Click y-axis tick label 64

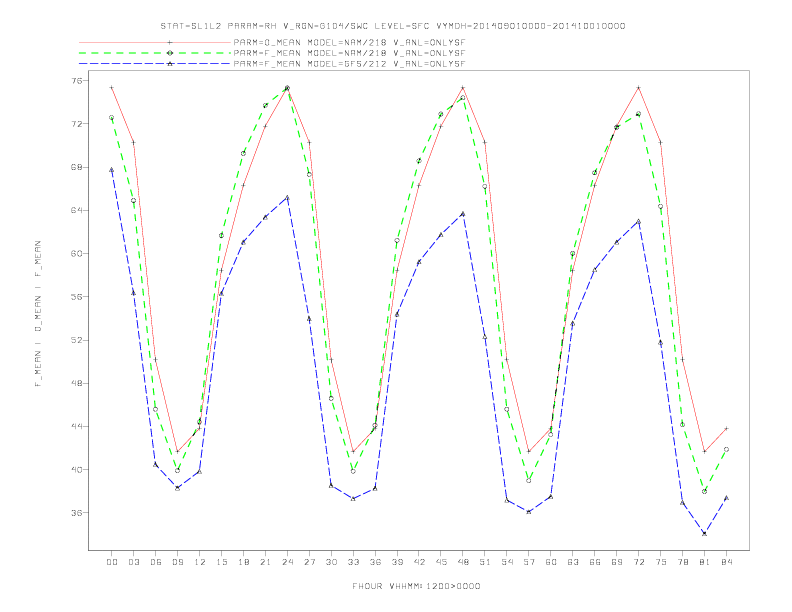(x=78, y=210)
